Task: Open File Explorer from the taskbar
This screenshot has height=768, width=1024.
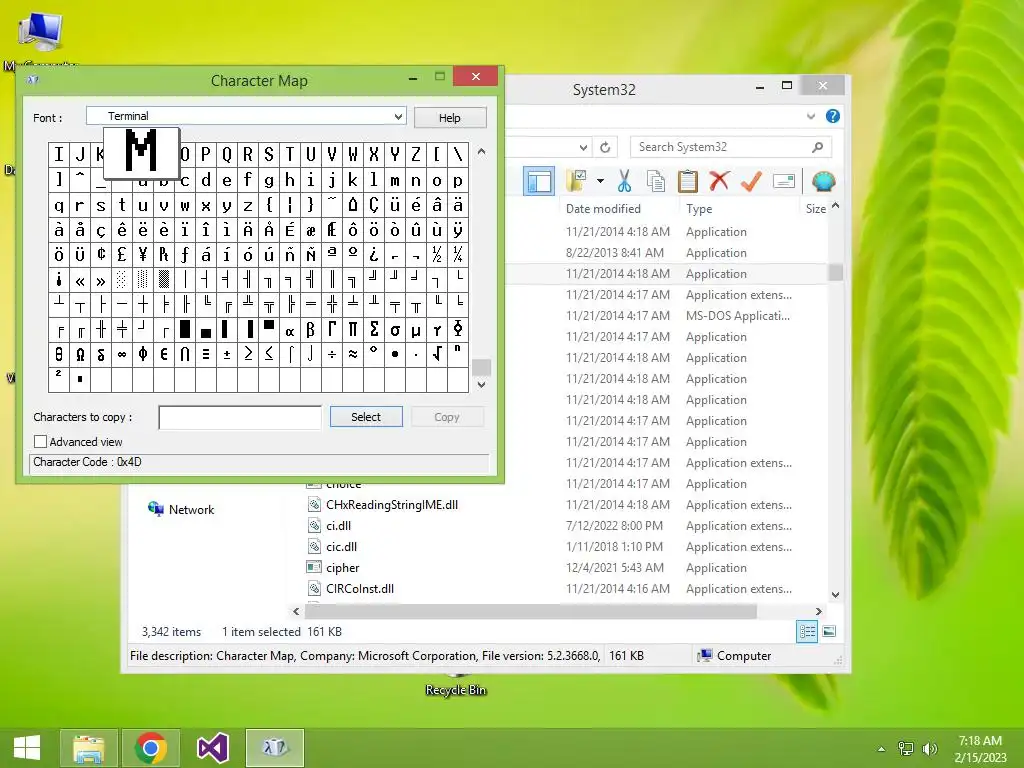Action: (x=89, y=748)
